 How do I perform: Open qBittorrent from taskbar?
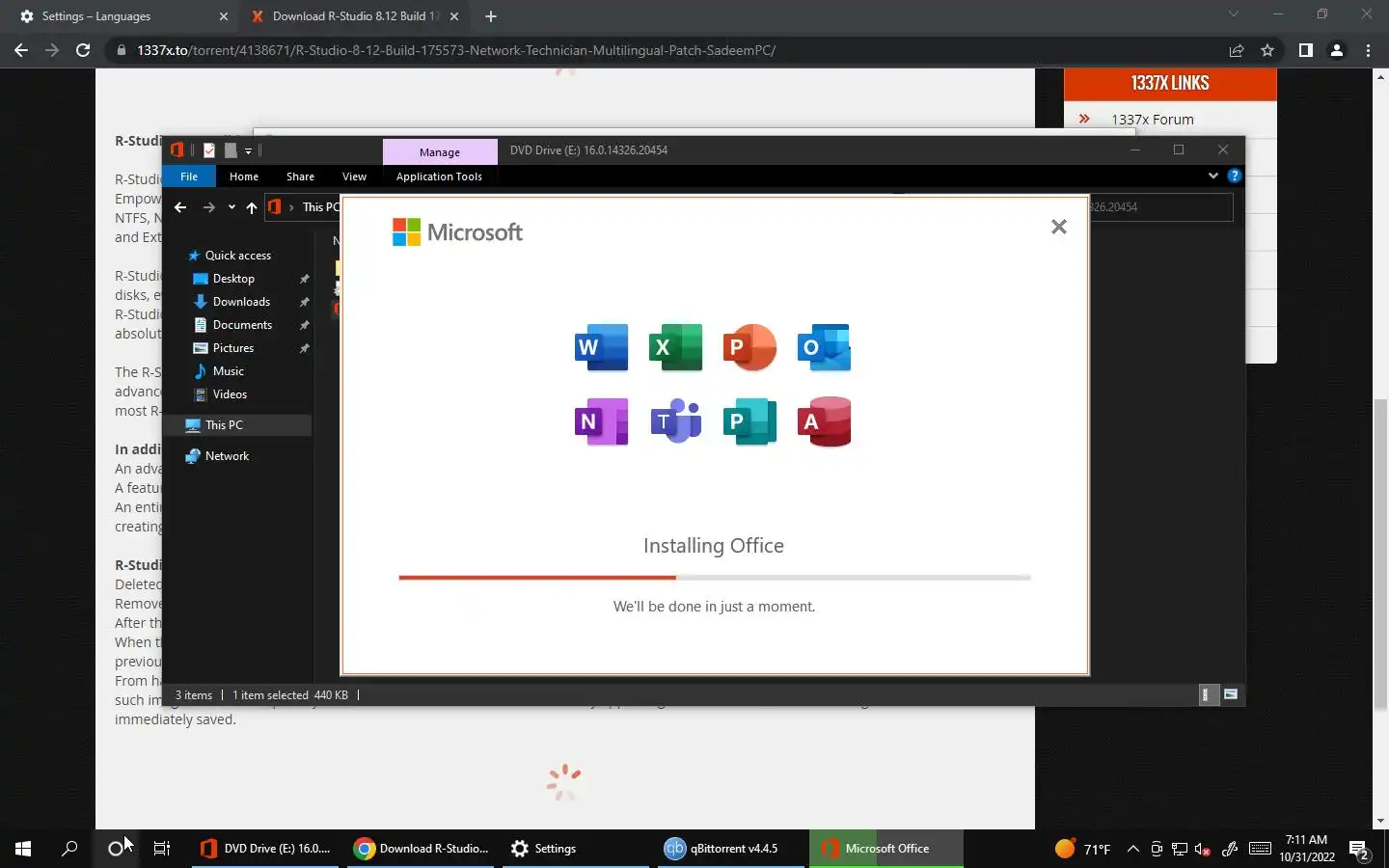(731, 849)
